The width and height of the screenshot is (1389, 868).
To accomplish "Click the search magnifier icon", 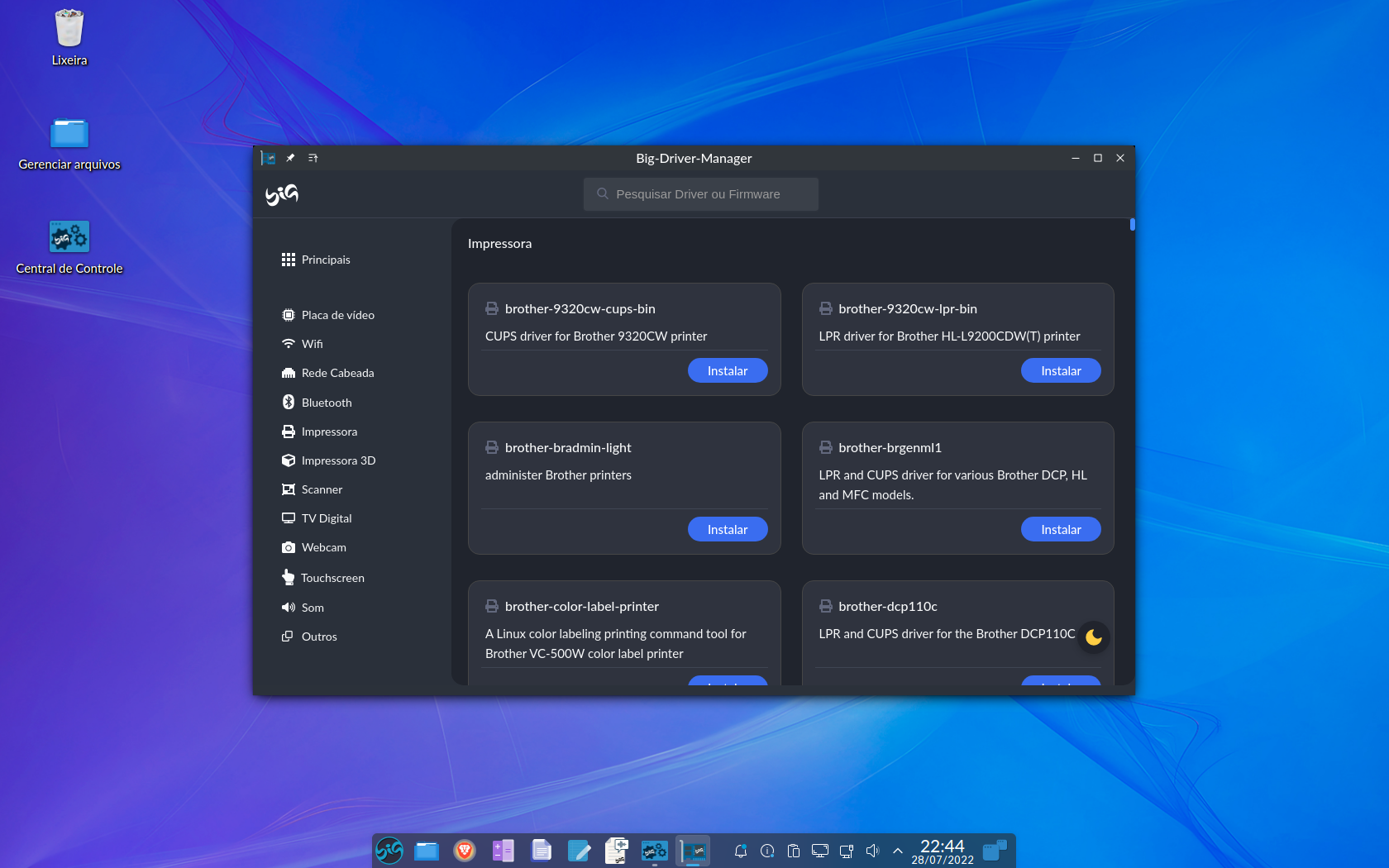I will (603, 194).
